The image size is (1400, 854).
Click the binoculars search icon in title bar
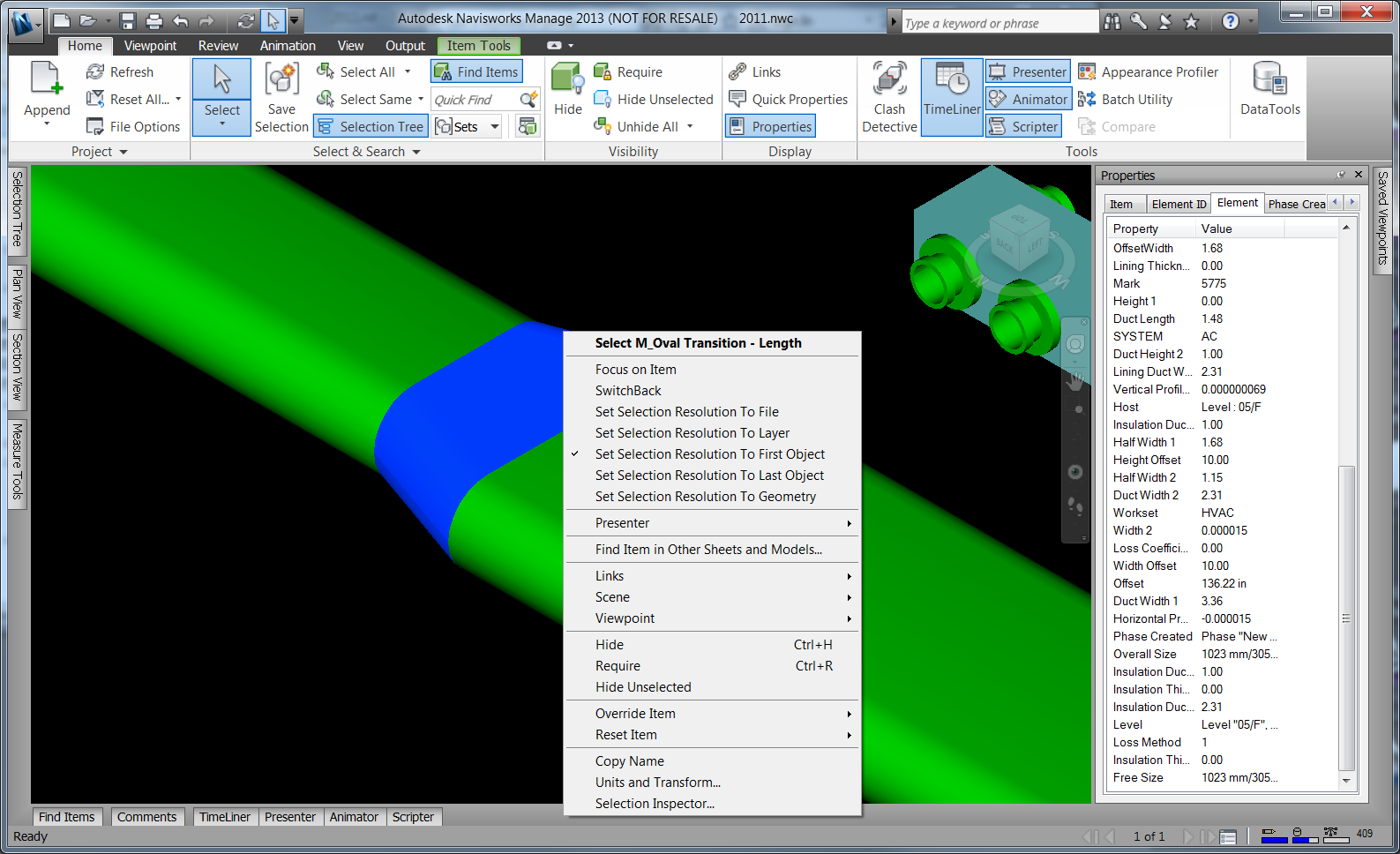click(1112, 21)
